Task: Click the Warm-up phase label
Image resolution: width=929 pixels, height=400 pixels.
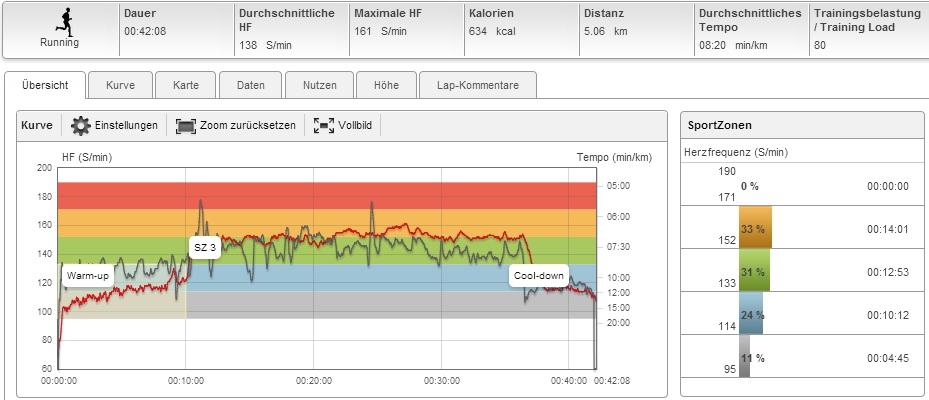Action: pyautogui.click(x=88, y=275)
